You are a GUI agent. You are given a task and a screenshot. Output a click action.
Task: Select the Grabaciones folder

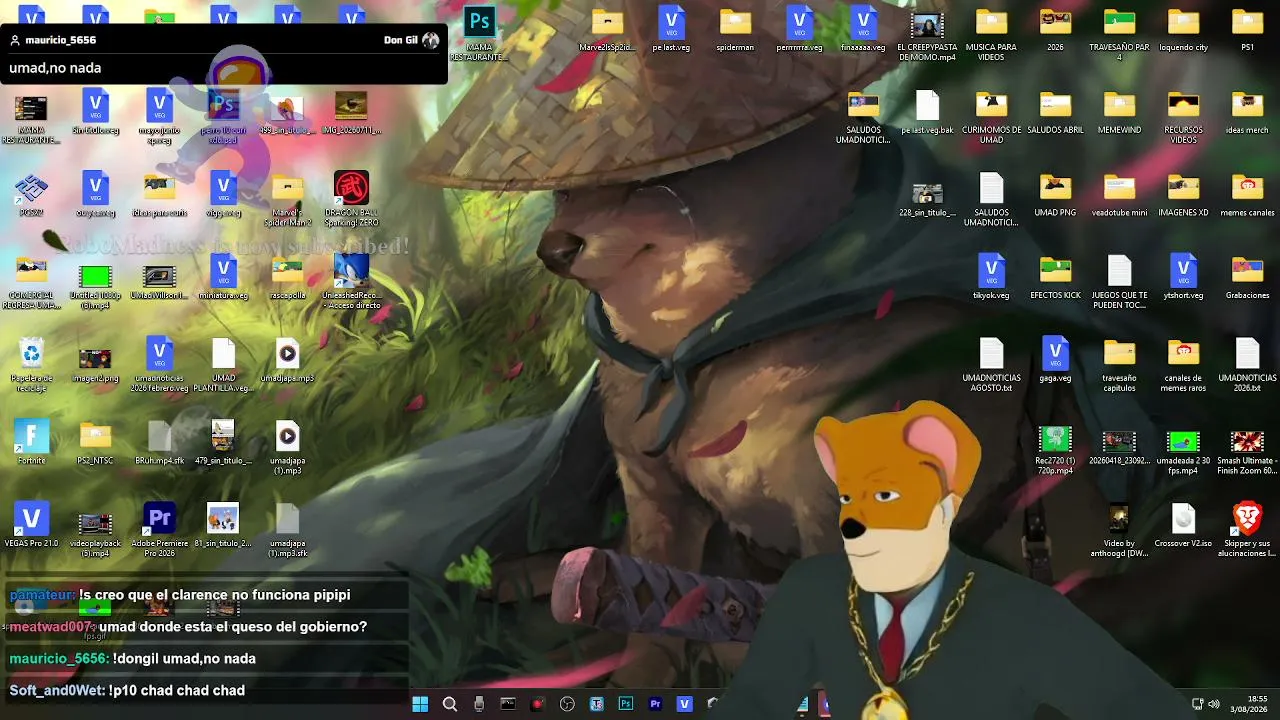pos(1247,276)
